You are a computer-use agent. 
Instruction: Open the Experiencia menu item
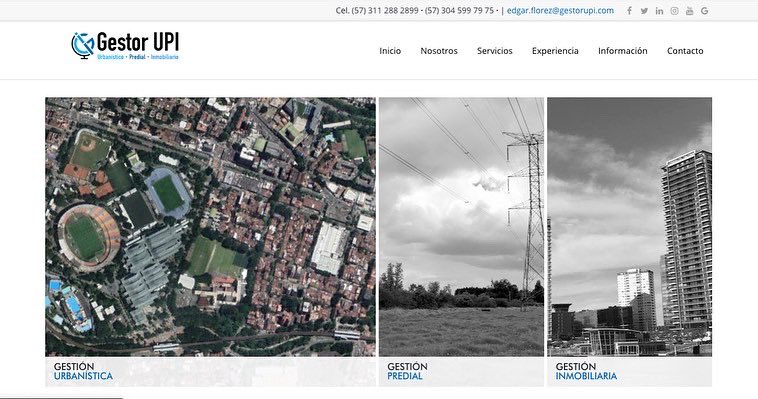[555, 51]
